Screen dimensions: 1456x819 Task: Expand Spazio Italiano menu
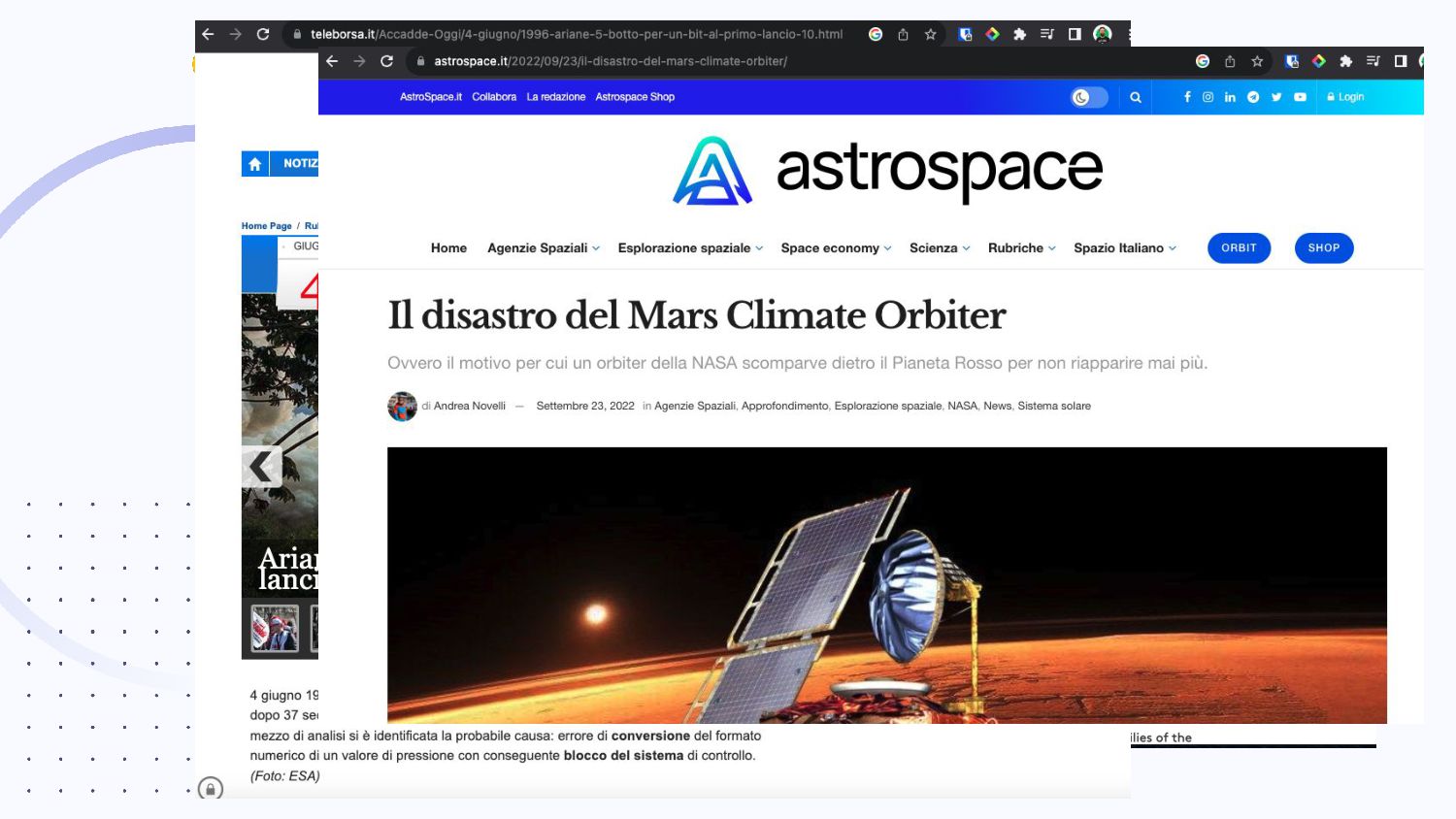point(1125,248)
